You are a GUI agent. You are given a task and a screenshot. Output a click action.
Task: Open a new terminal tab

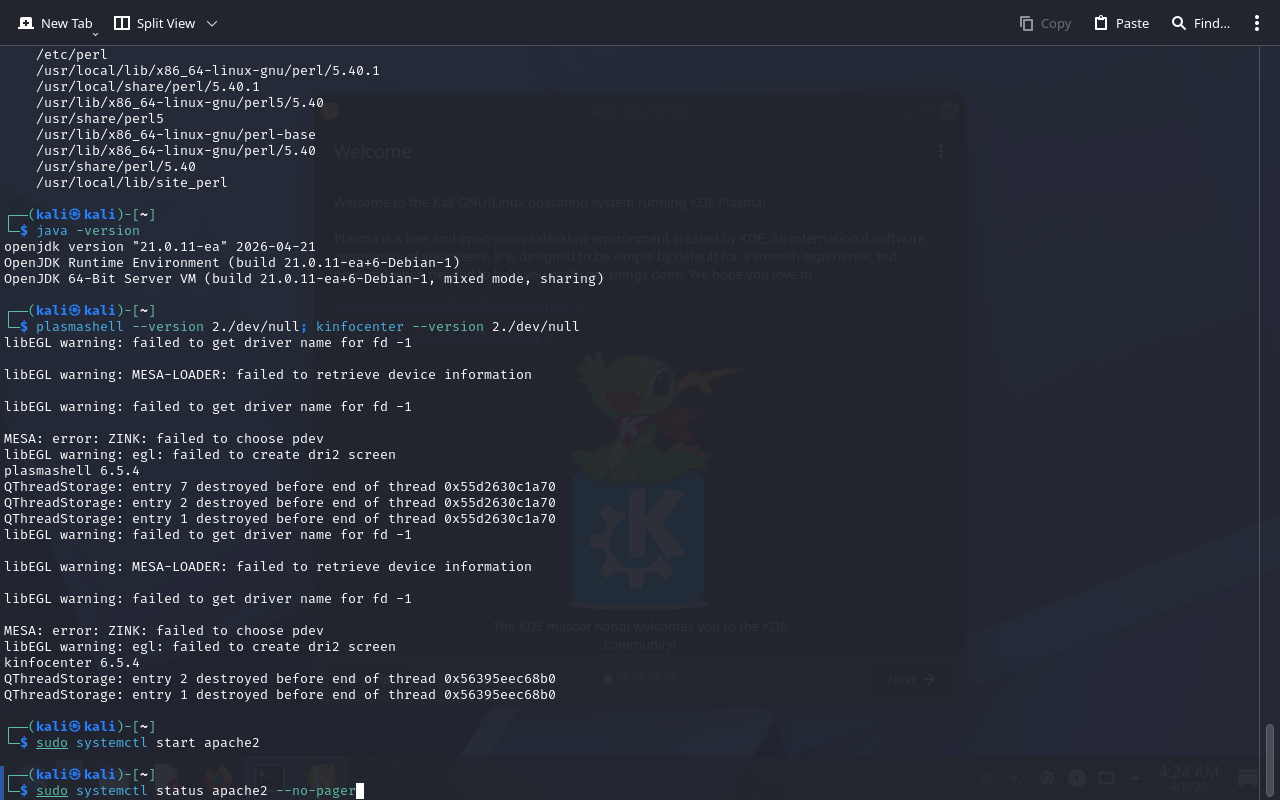click(55, 23)
